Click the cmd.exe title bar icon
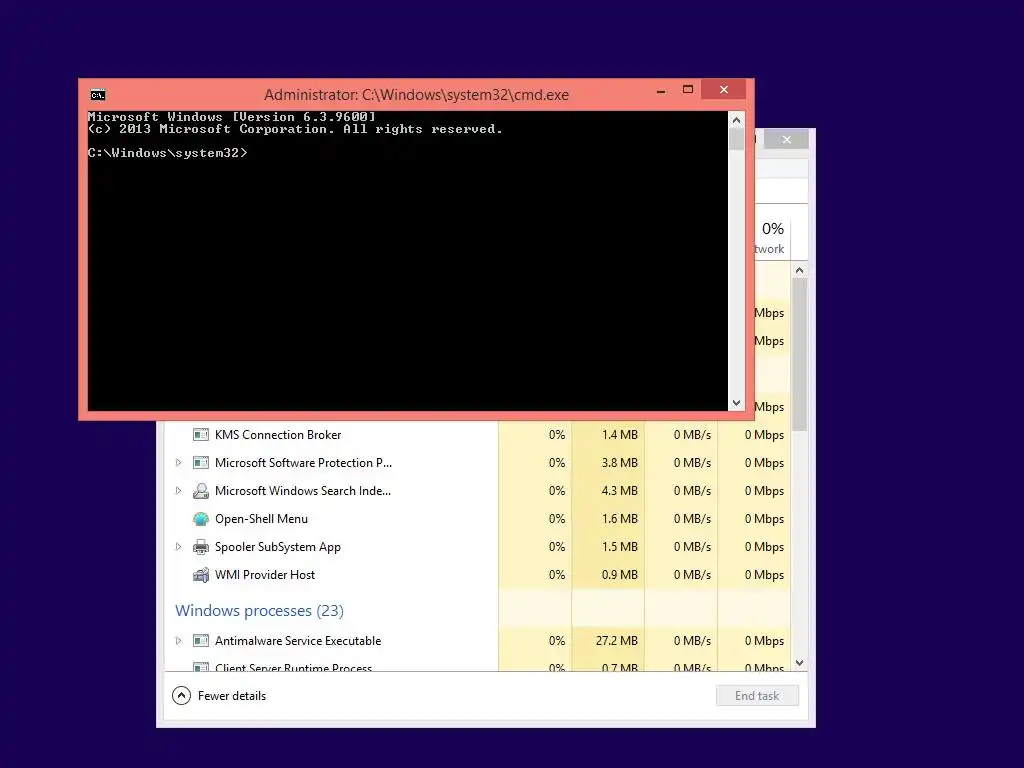Screen dimensions: 1024x768 pos(98,95)
